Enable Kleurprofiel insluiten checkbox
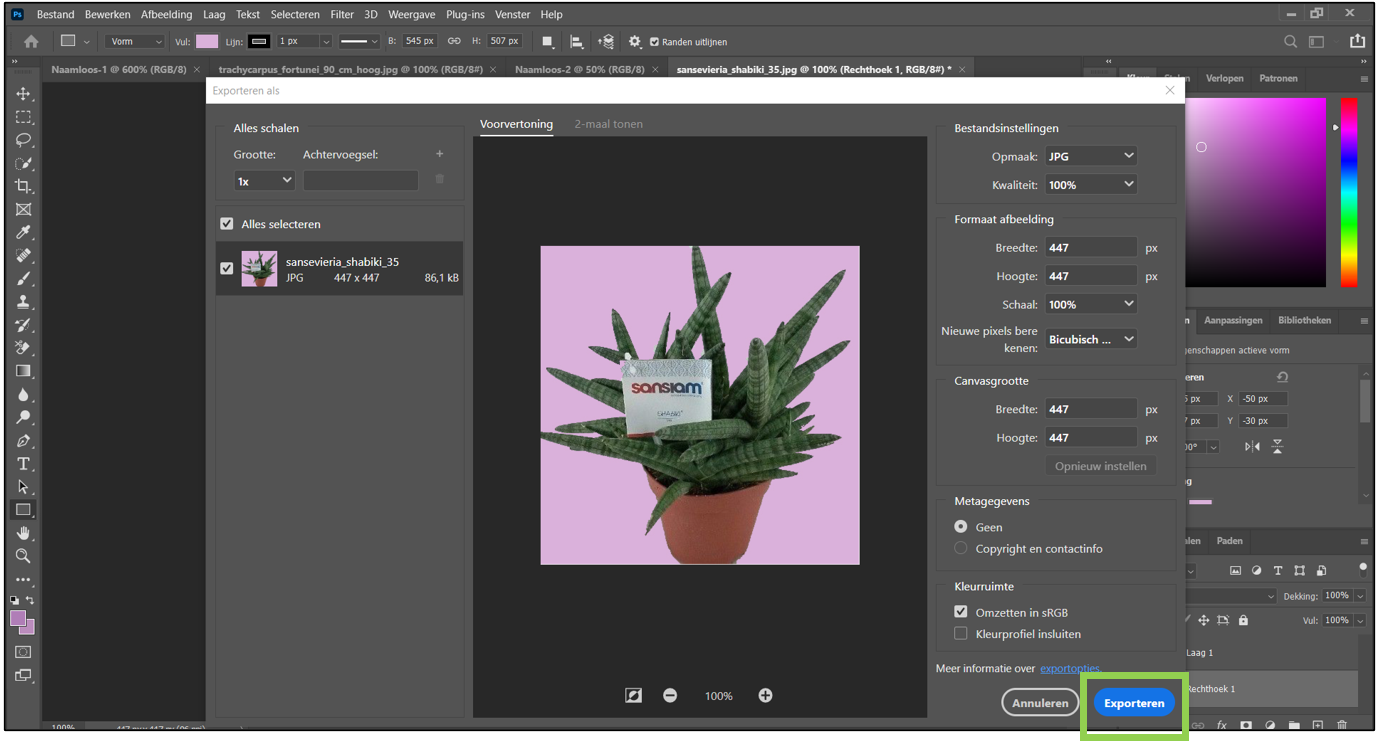This screenshot has height=742, width=1393. [x=961, y=634]
